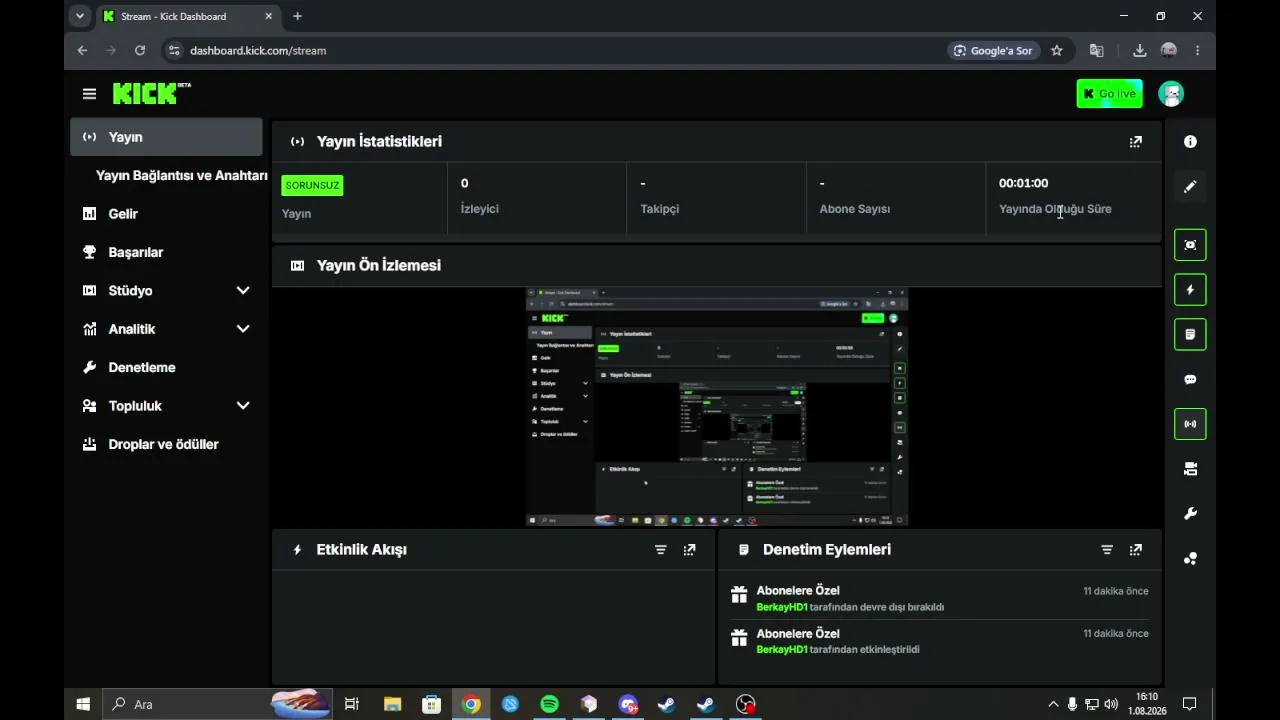Click the translate page icon
The image size is (1280, 720).
click(x=1096, y=50)
